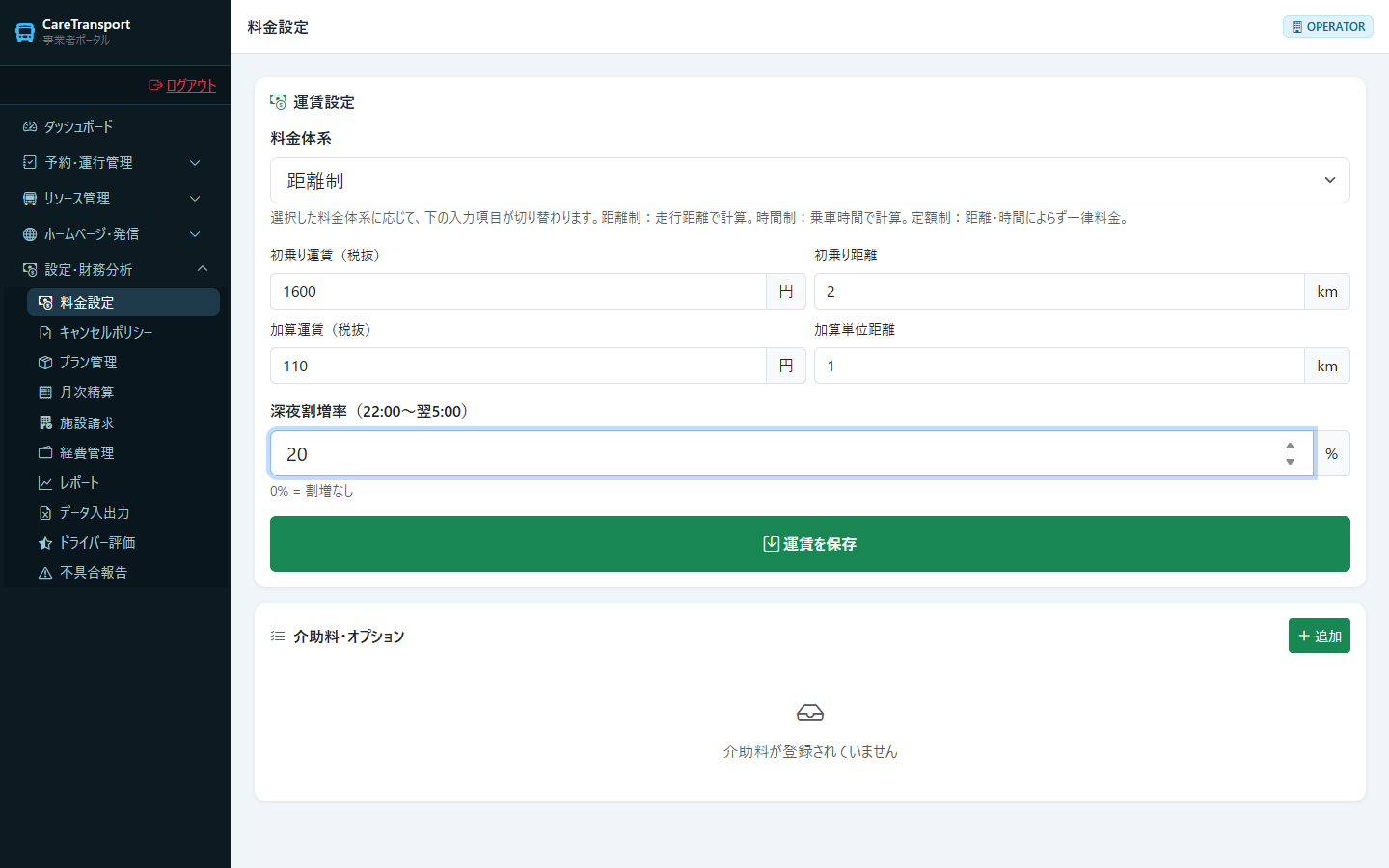Decrease 深夜割増率 with down arrow
The height and width of the screenshot is (868, 1389).
(1290, 462)
